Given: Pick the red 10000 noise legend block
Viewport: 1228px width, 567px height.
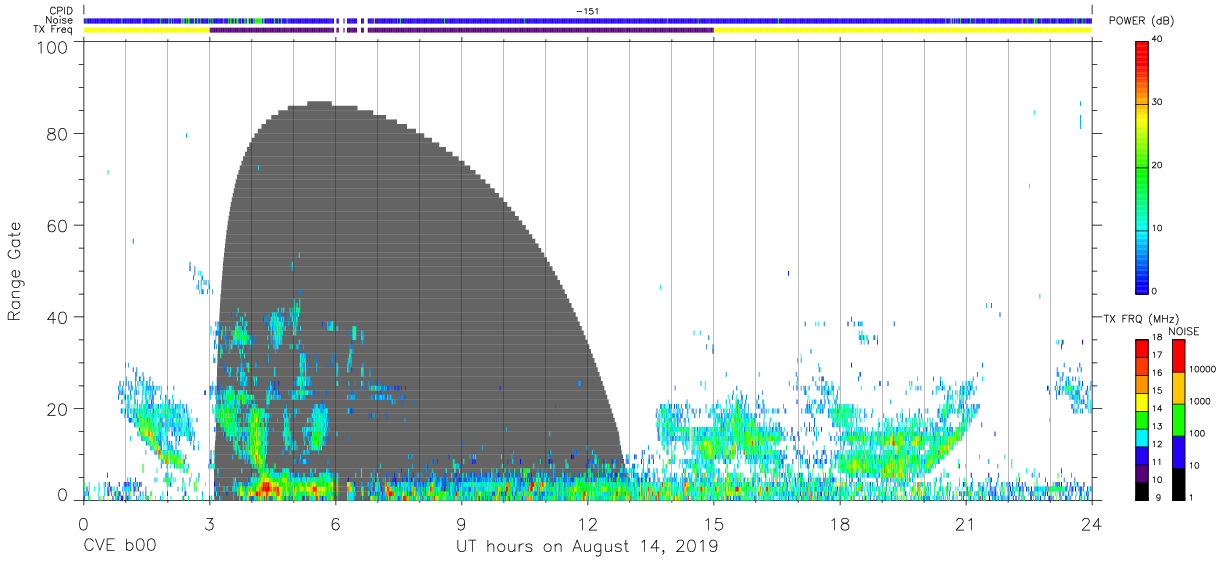Looking at the screenshot, I should [x=1178, y=356].
